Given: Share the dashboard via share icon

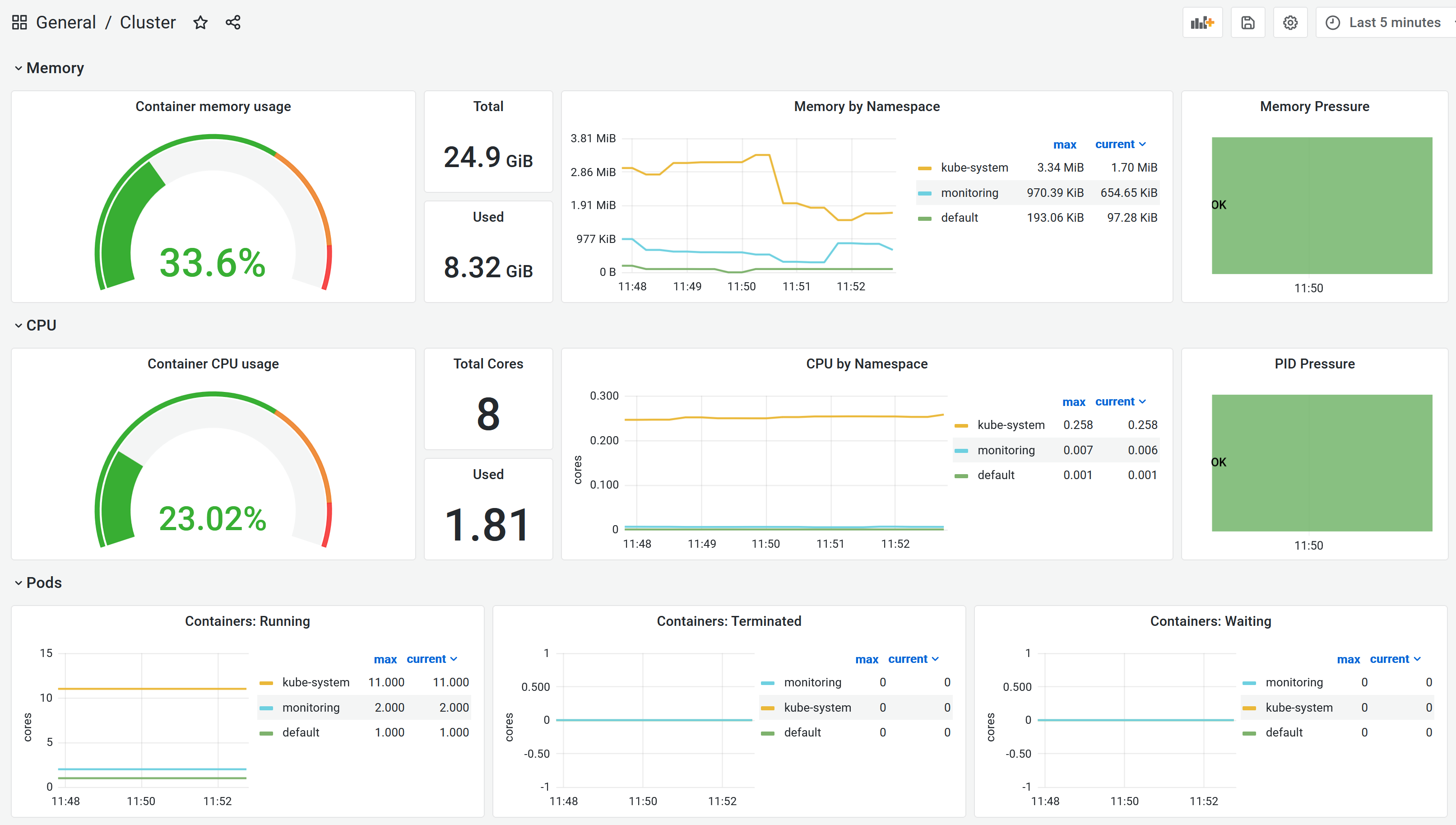Looking at the screenshot, I should [233, 22].
